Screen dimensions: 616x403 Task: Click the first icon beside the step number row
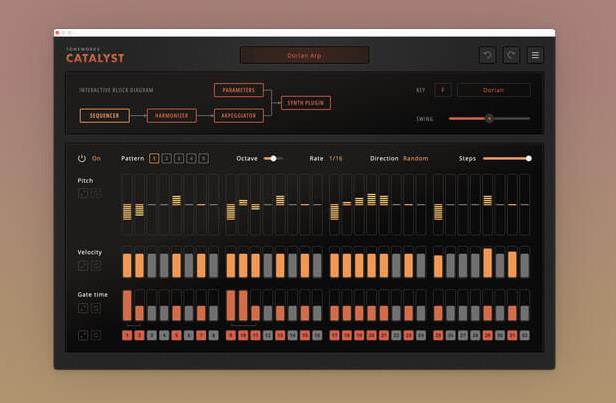(x=83, y=335)
